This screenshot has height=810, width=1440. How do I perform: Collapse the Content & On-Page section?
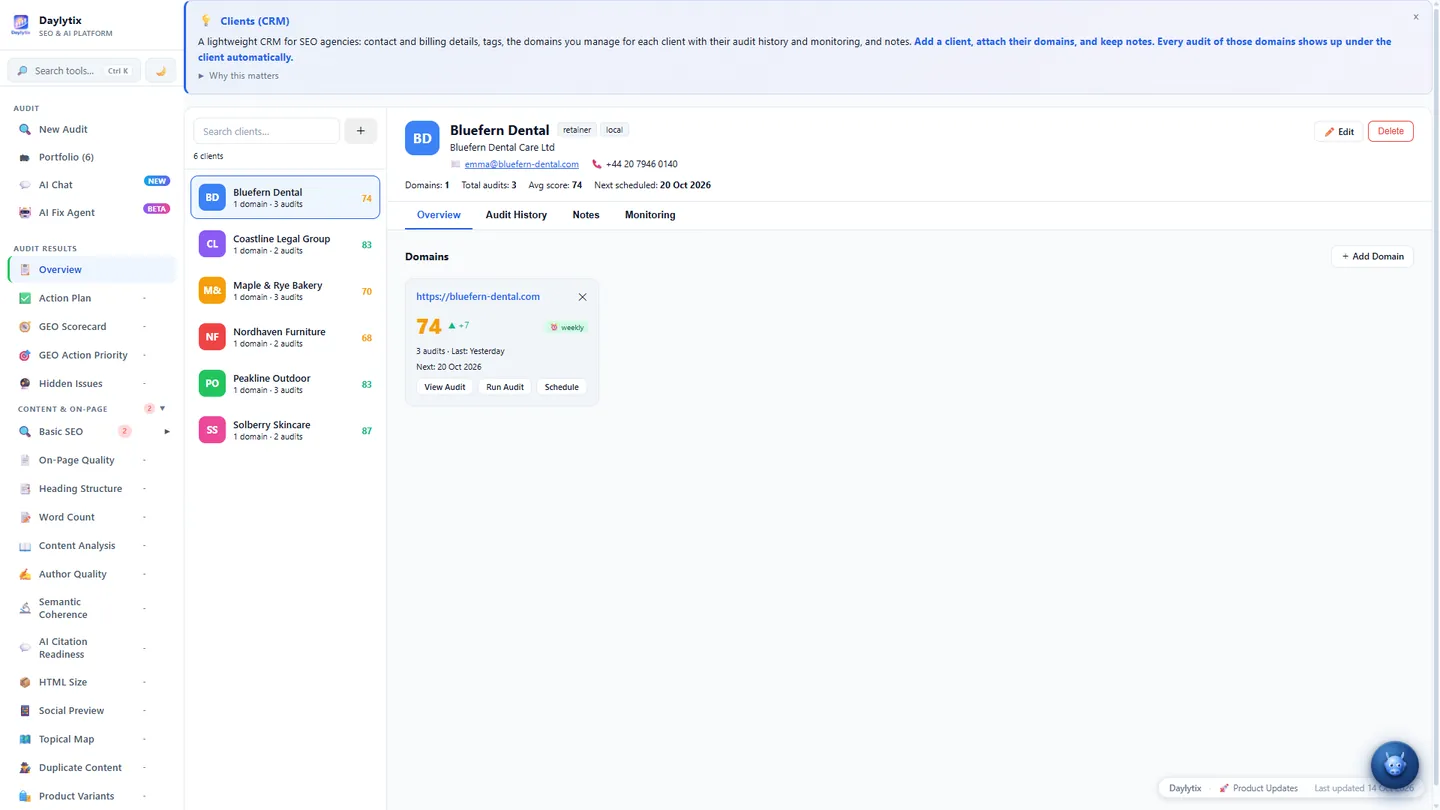[x=163, y=409]
